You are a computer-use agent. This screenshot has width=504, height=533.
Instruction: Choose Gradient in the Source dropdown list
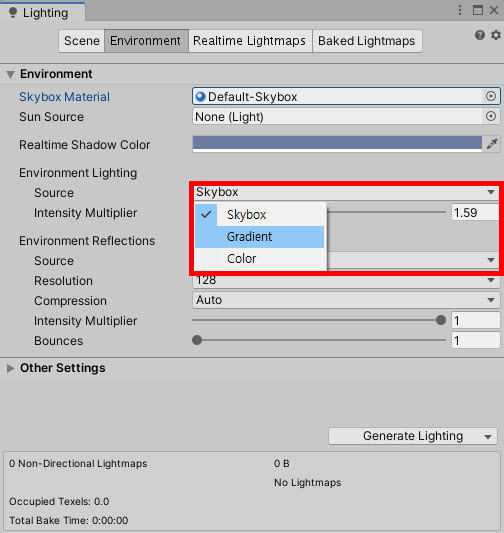pyautogui.click(x=260, y=237)
